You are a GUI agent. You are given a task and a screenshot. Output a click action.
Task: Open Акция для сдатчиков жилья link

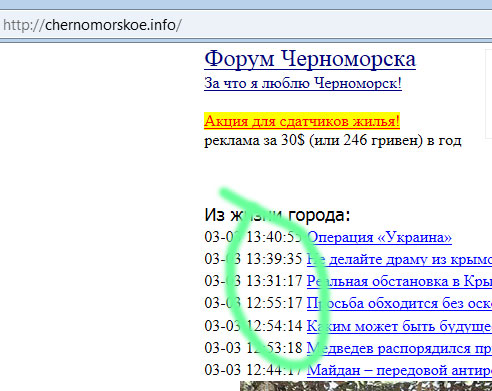tap(302, 121)
